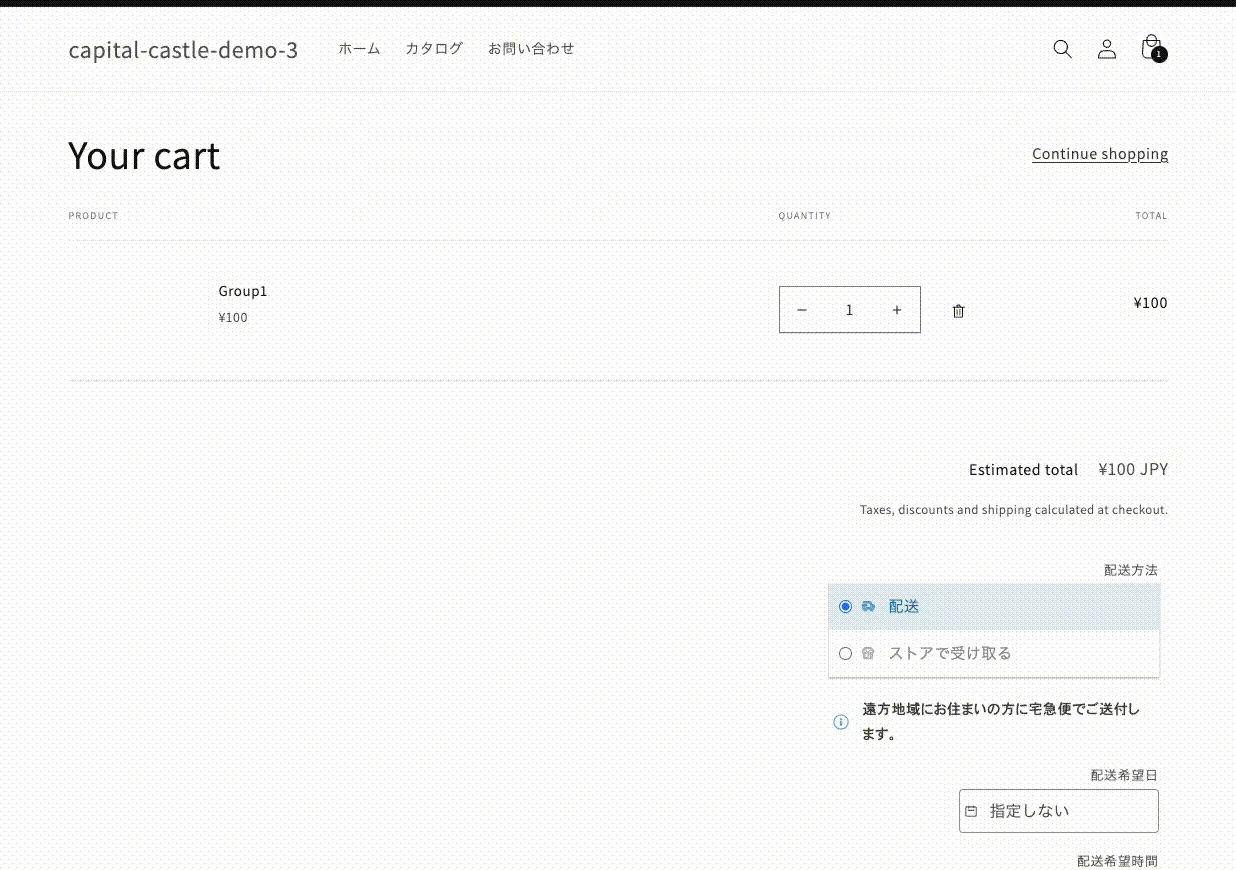Image resolution: width=1236 pixels, height=870 pixels.
Task: Click the info icon beside delivery notice
Action: pos(841,722)
